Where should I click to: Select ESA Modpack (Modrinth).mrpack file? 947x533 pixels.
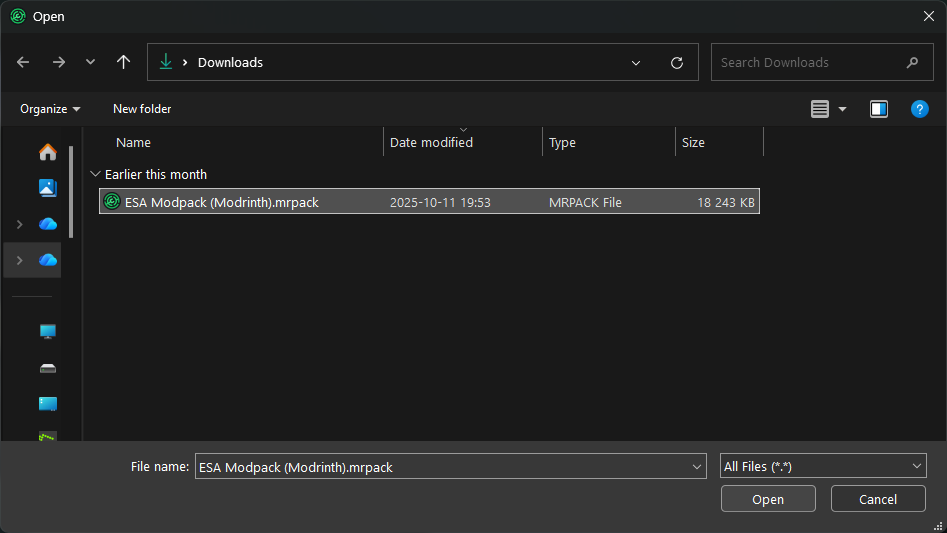tap(222, 202)
